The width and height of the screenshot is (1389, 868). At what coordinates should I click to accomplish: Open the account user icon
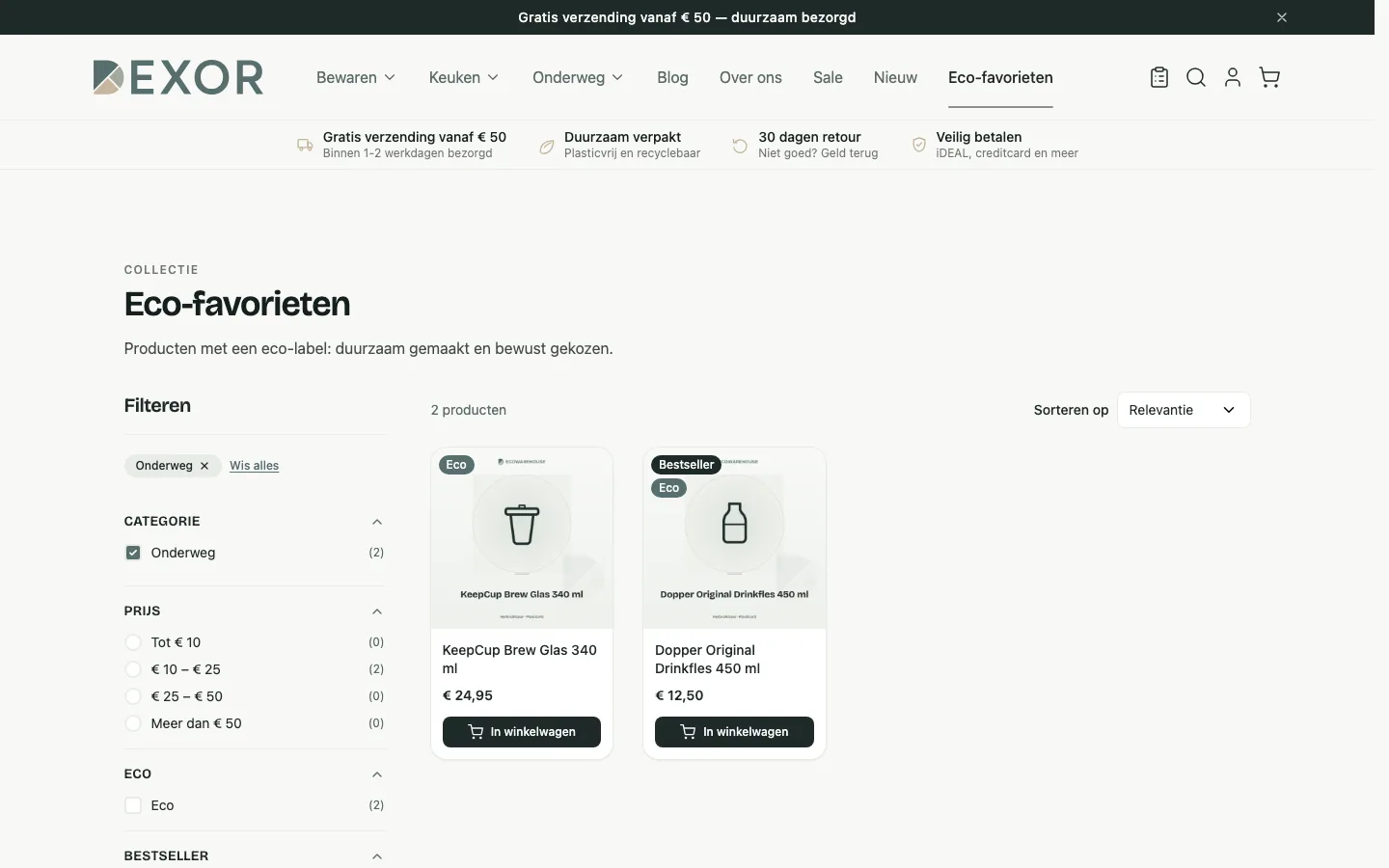click(1233, 77)
